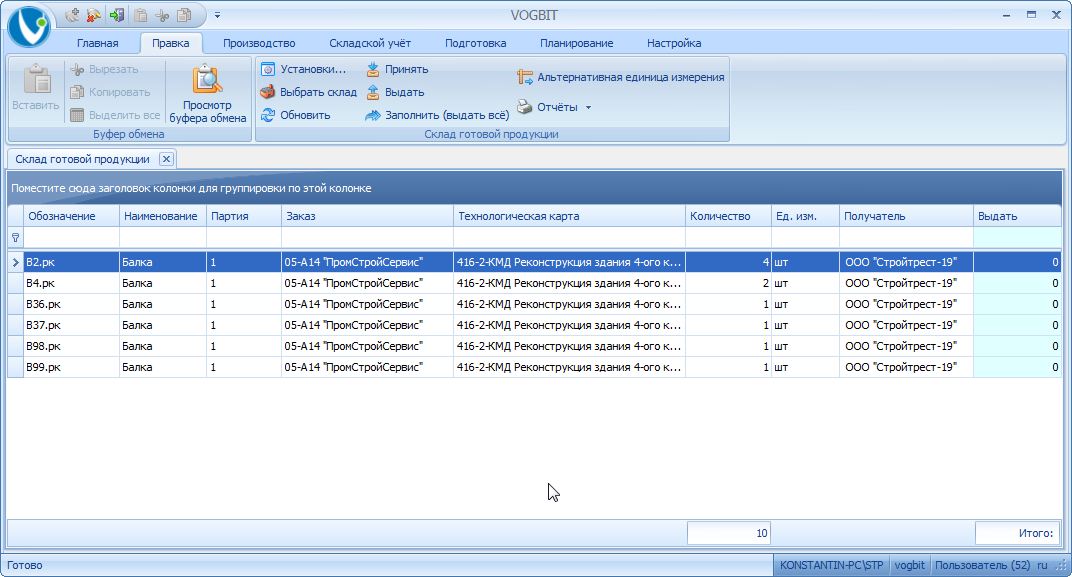Select the B98.рк row cell
This screenshot has width=1072, height=577.
point(71,346)
